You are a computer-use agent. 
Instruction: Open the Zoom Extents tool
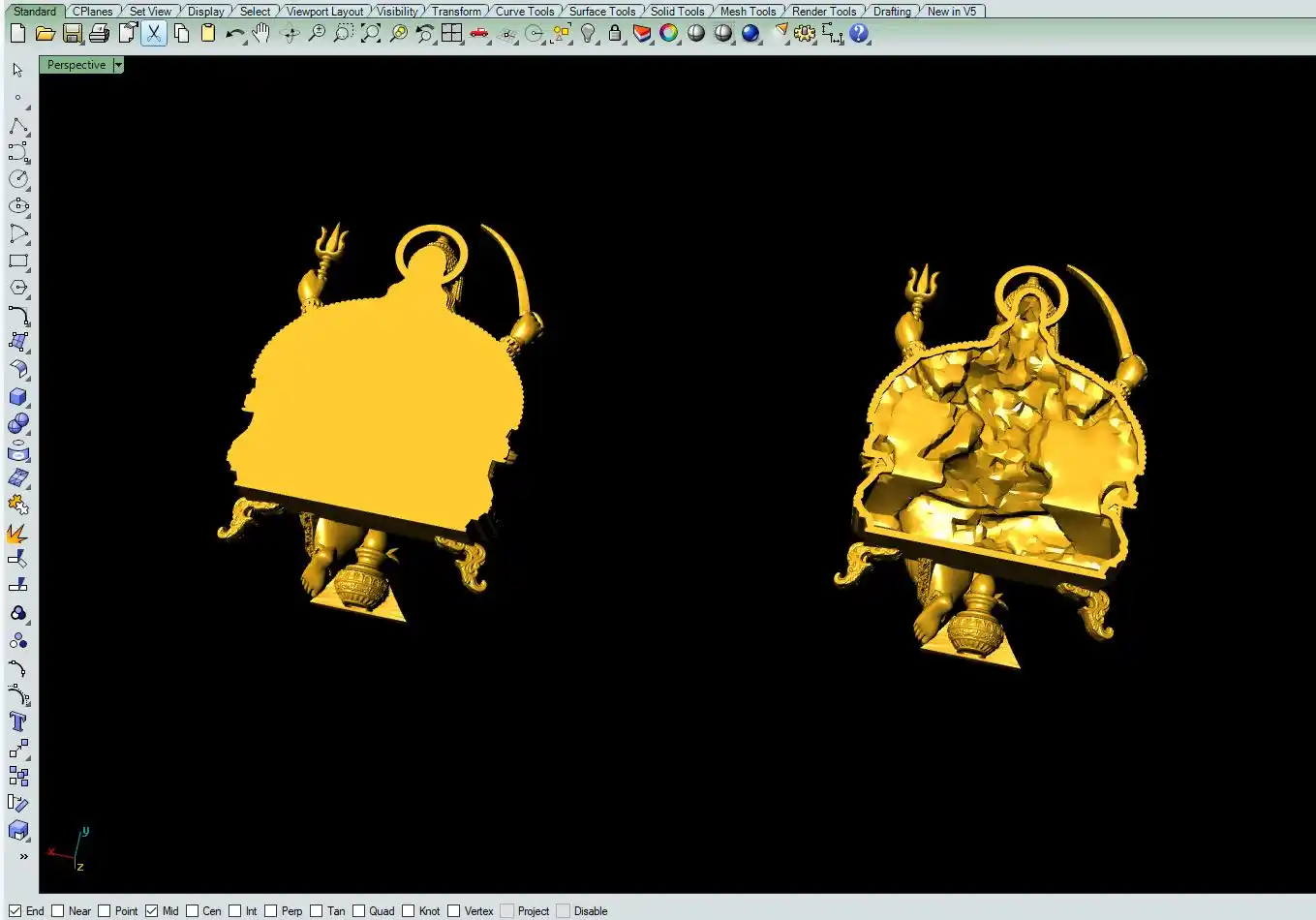[371, 34]
